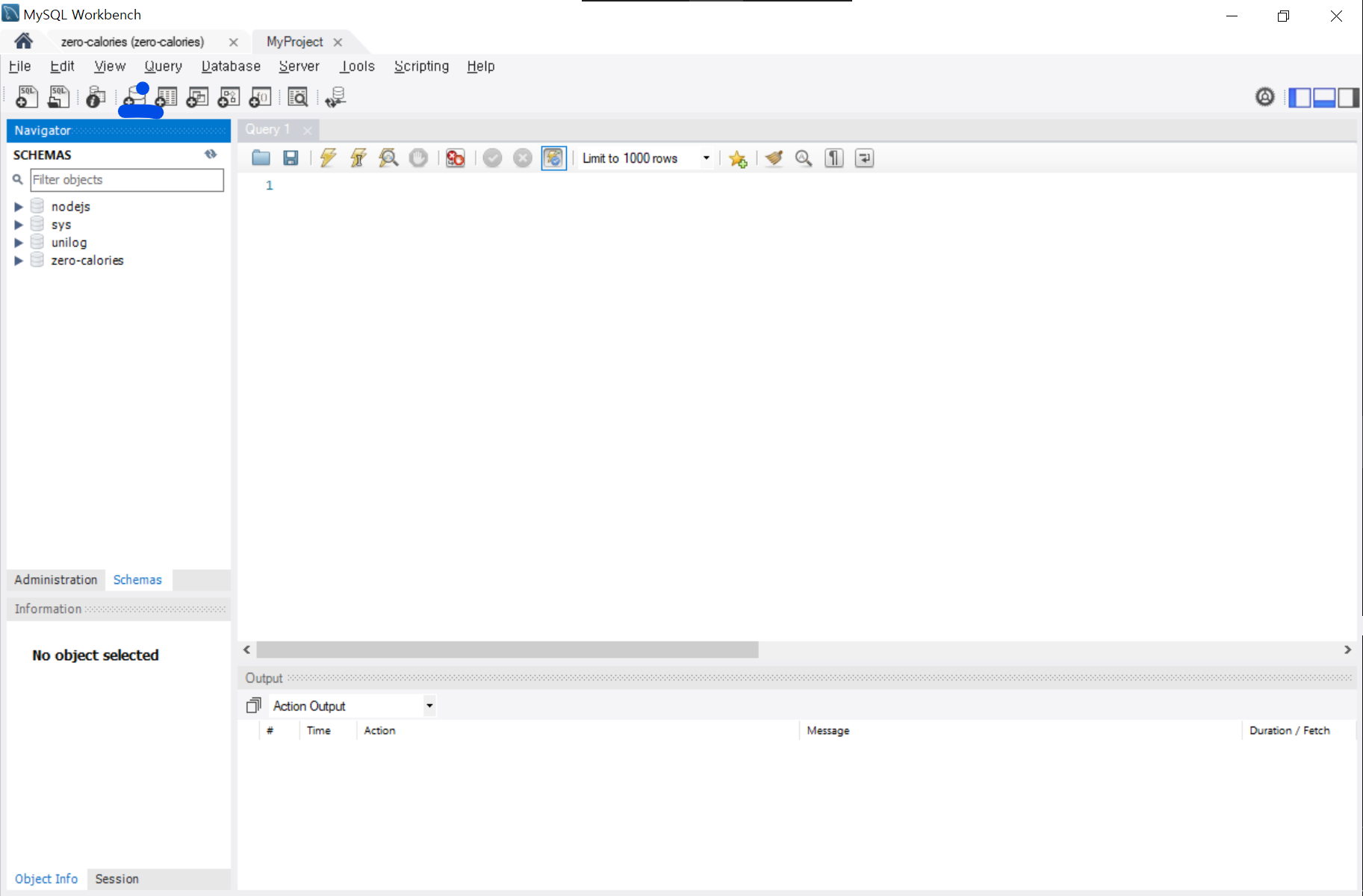Create a new SQL tab icon

27,97
